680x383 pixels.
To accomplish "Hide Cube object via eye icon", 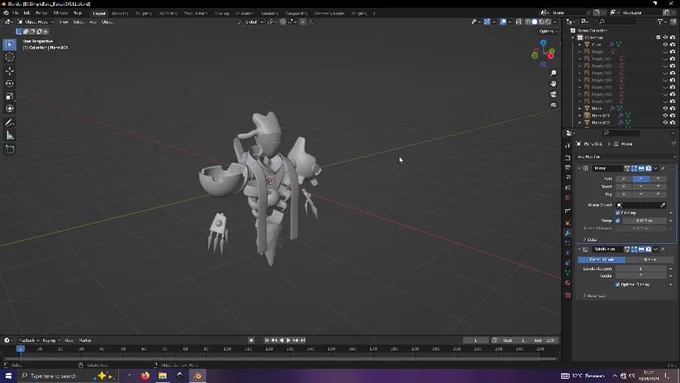I will (665, 44).
